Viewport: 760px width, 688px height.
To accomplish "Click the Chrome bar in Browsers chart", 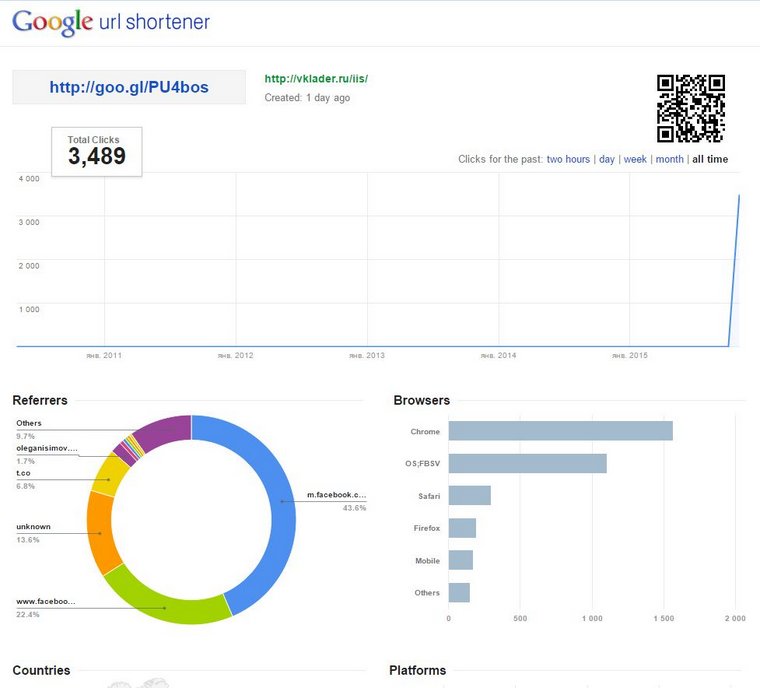I will [560, 431].
